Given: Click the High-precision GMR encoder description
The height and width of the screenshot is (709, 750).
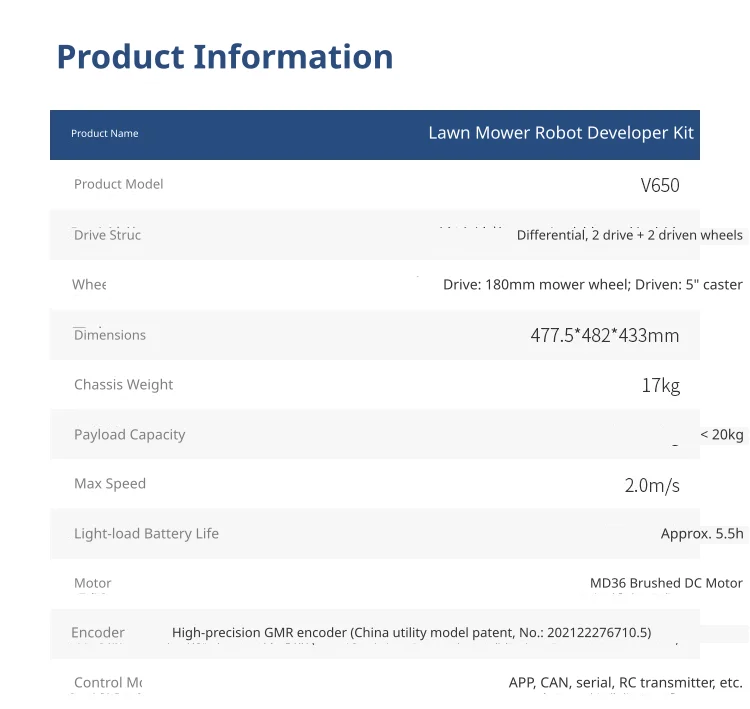Looking at the screenshot, I should click(x=411, y=633).
